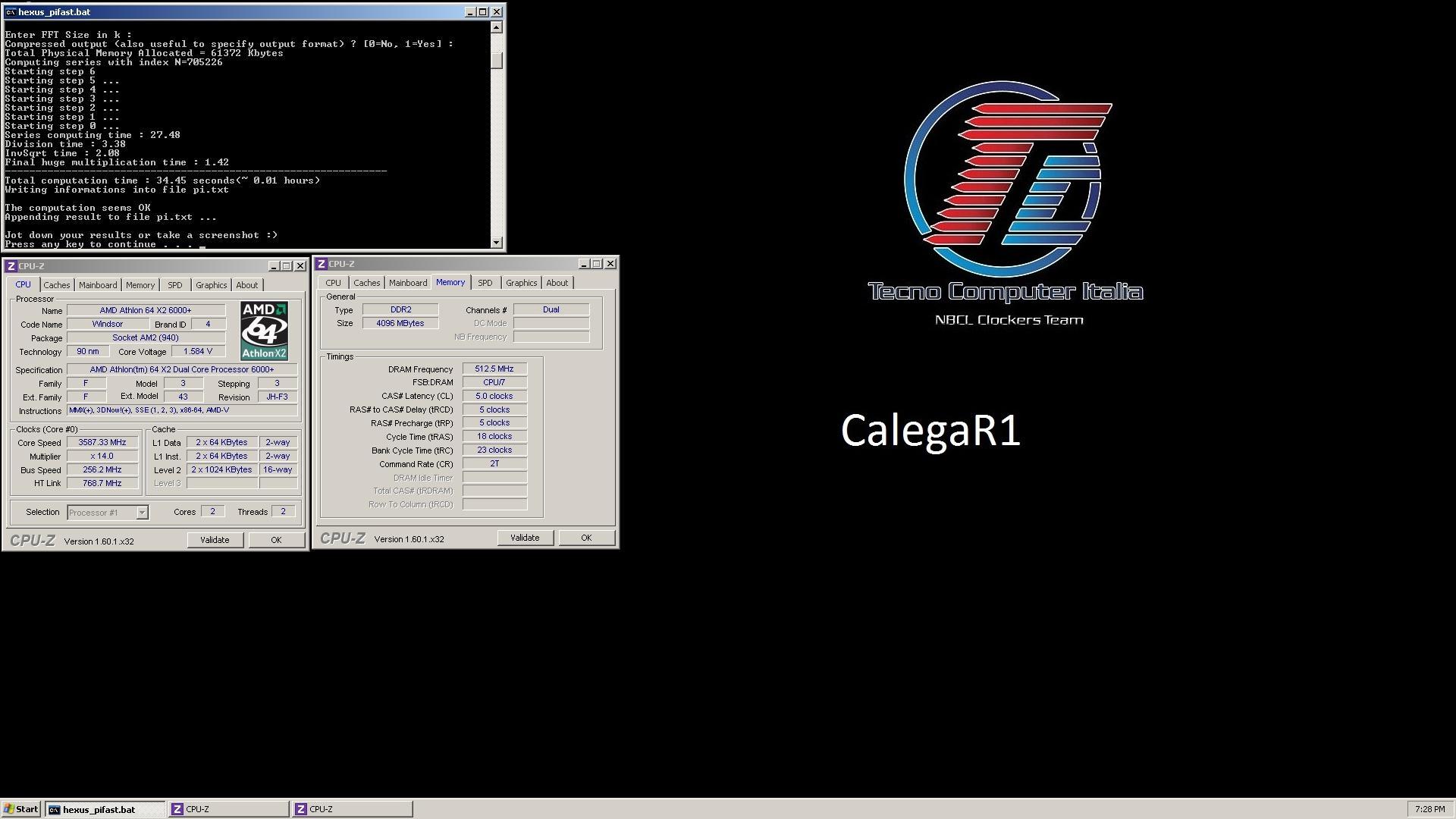This screenshot has width=1456, height=819.
Task: Select Memory tab in right CPU-Z window
Action: 450,282
